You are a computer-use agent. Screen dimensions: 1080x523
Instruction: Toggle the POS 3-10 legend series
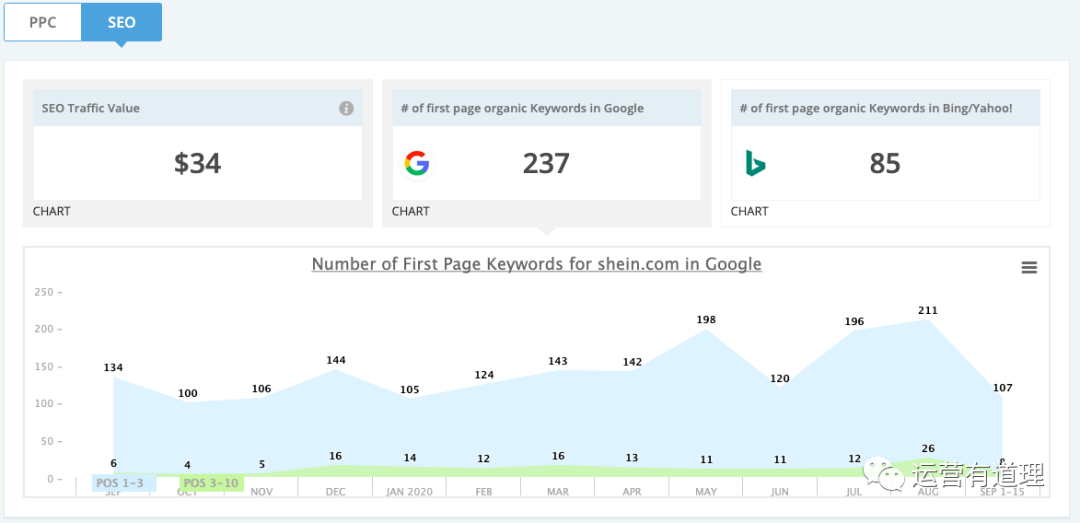pos(209,484)
